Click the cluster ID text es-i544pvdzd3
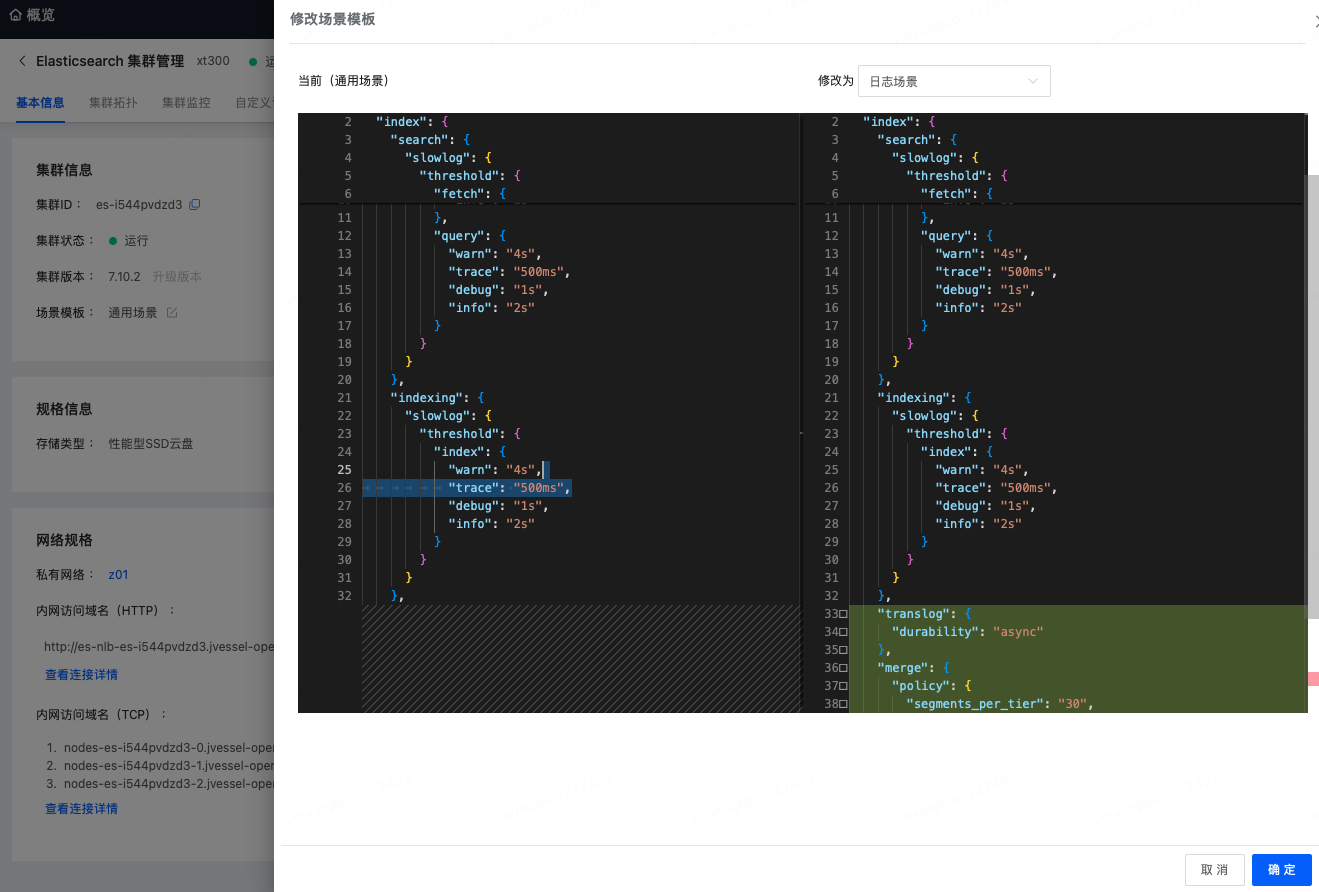 click(139, 205)
